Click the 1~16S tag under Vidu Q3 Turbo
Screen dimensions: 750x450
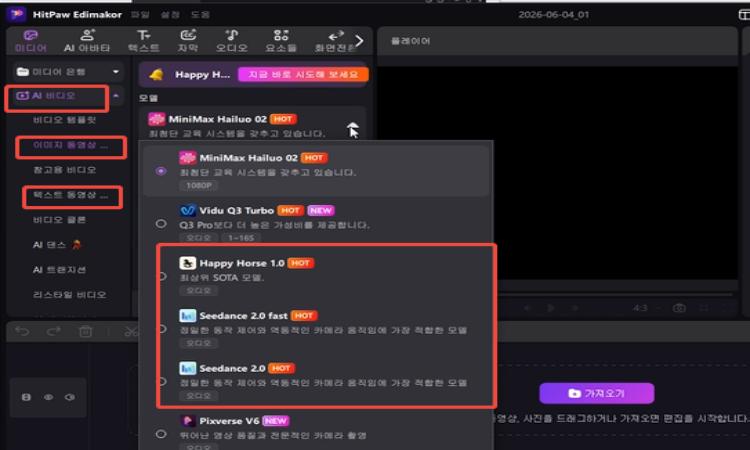[x=241, y=238]
